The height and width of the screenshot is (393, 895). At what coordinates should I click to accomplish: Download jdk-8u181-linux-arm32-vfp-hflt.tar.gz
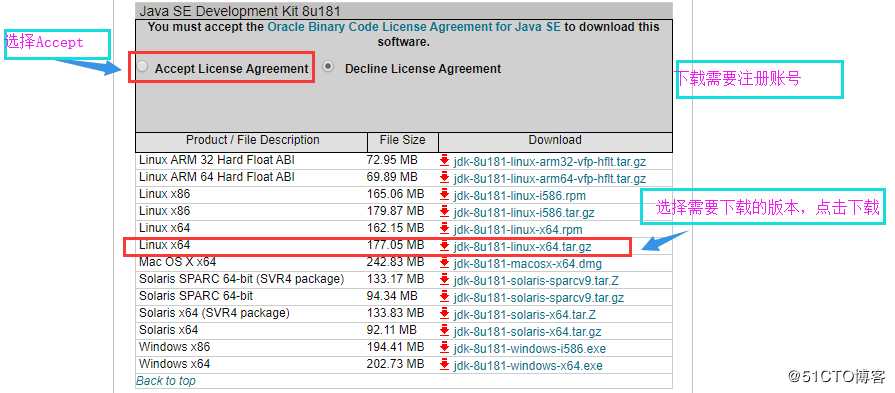click(x=550, y=162)
